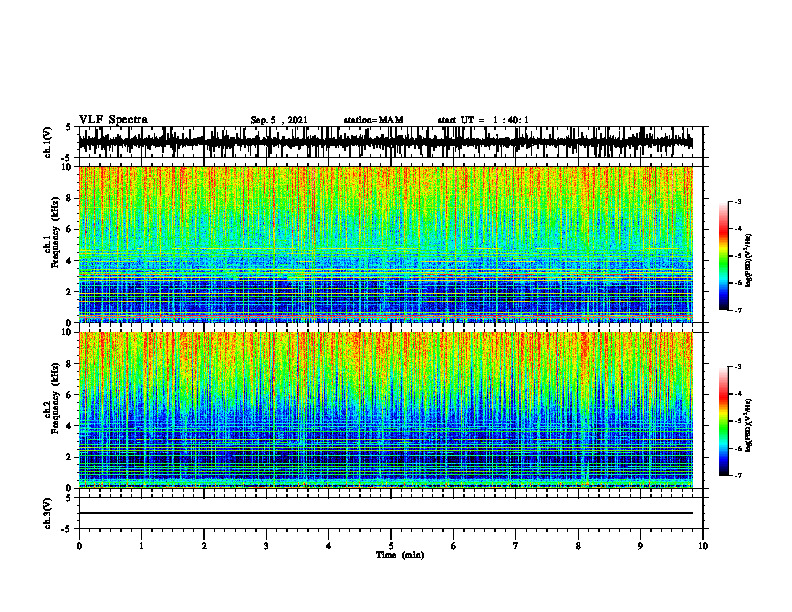Viewport: 792px width, 612px height.
Task: Click the ch.2 spectrogram color scale bar
Action: (724, 421)
